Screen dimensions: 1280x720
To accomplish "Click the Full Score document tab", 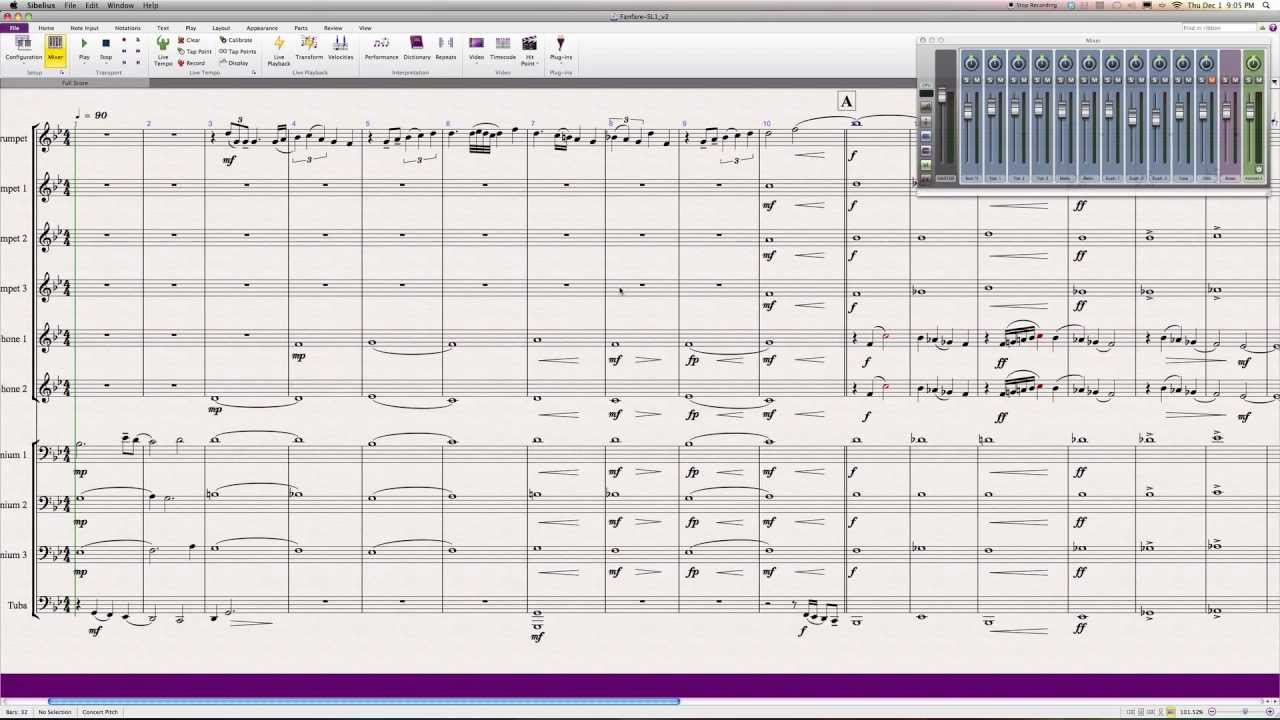I will (75, 83).
